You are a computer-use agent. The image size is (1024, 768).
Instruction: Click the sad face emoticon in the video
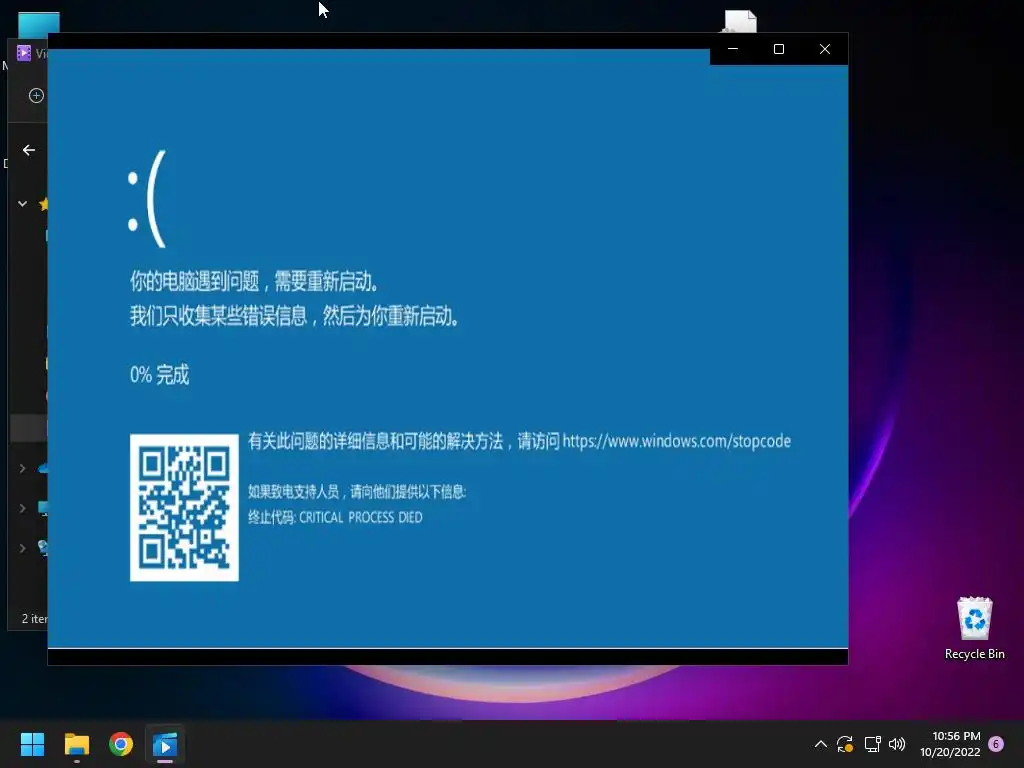point(147,199)
